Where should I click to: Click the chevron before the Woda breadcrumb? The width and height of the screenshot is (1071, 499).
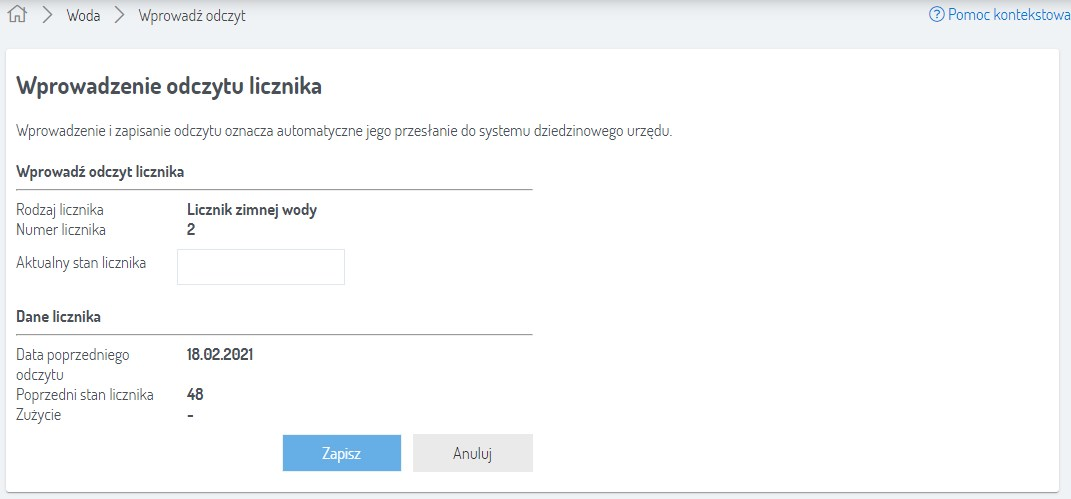pyautogui.click(x=46, y=16)
